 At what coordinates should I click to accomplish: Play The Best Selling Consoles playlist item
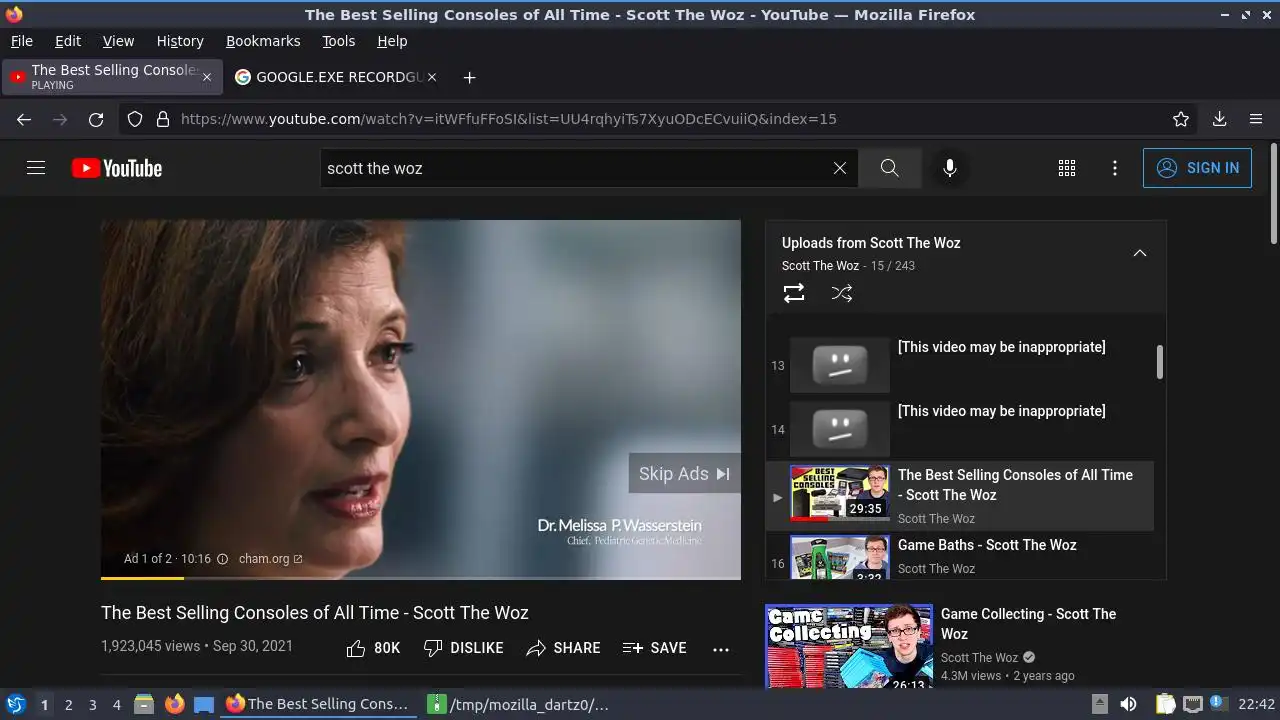pyautogui.click(x=960, y=496)
